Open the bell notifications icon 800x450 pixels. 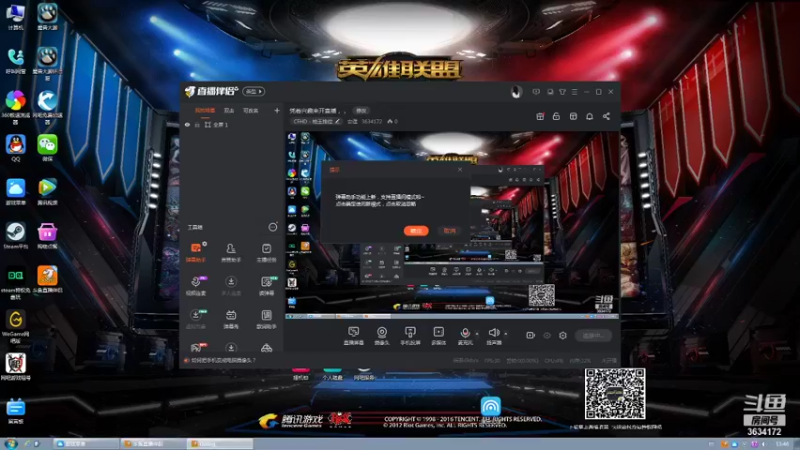tap(589, 116)
